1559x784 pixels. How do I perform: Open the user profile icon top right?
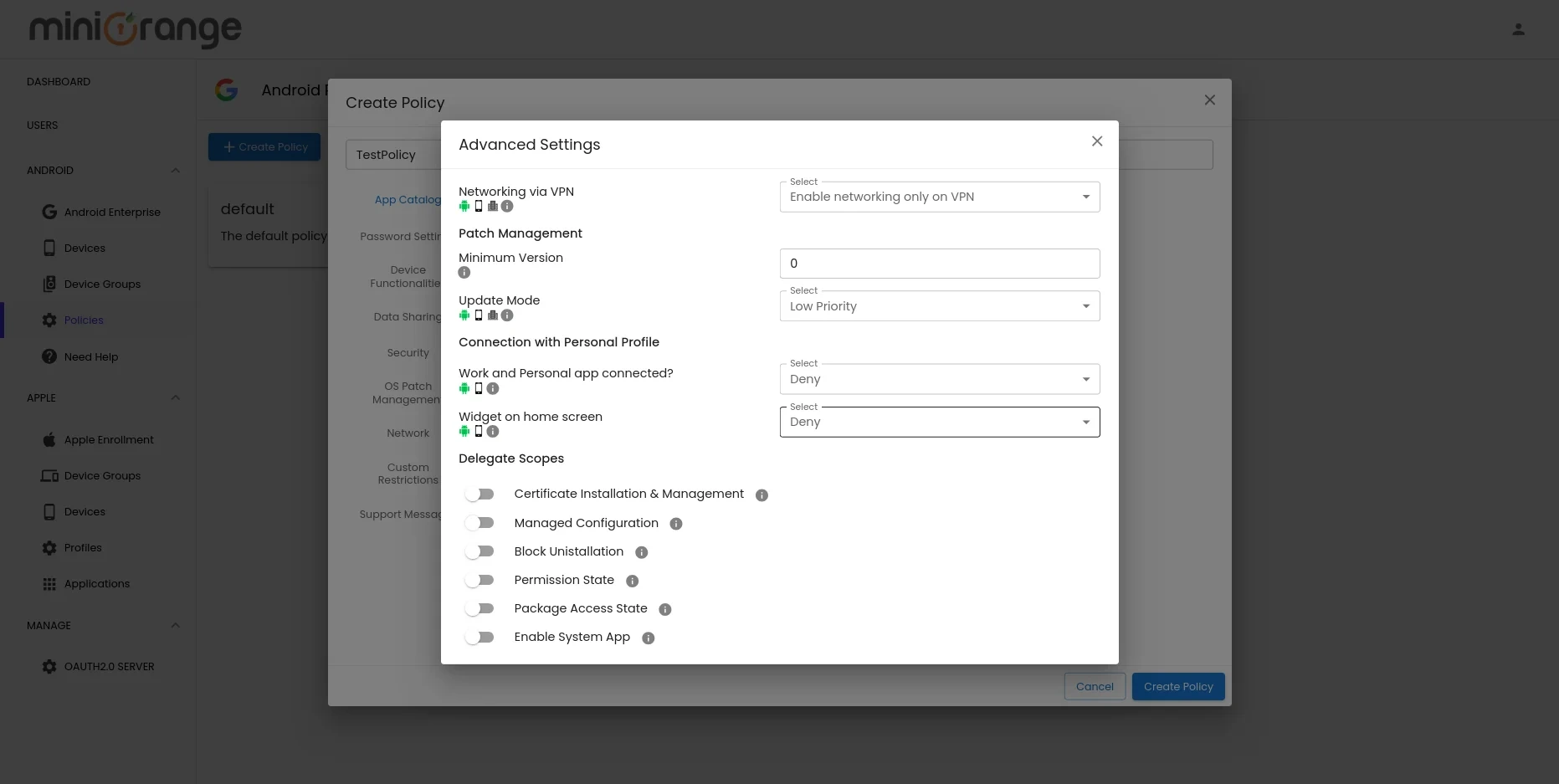pyautogui.click(x=1519, y=28)
